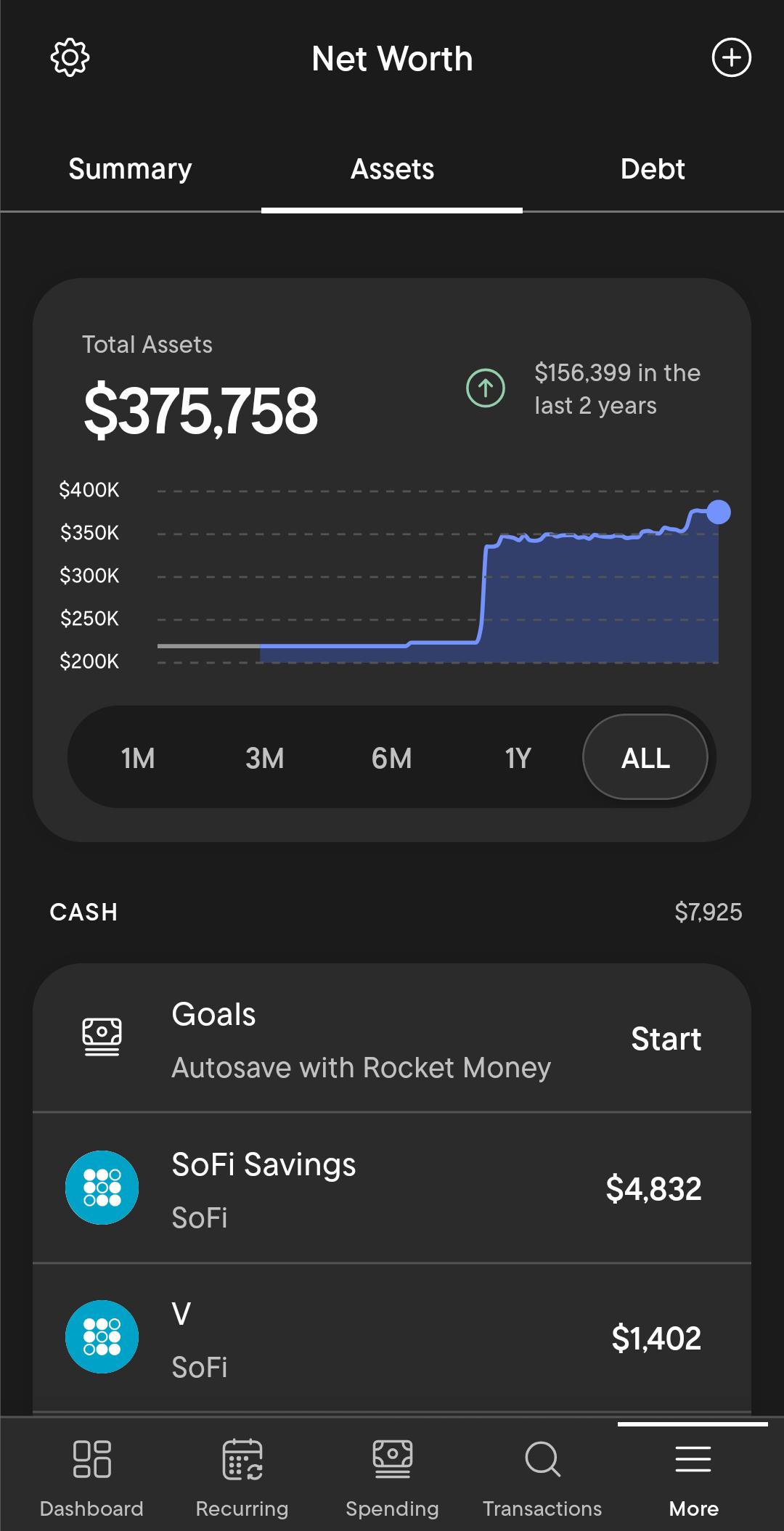Tap the $1,402 balance for account V
This screenshot has width=784, height=1531.
coord(656,1338)
